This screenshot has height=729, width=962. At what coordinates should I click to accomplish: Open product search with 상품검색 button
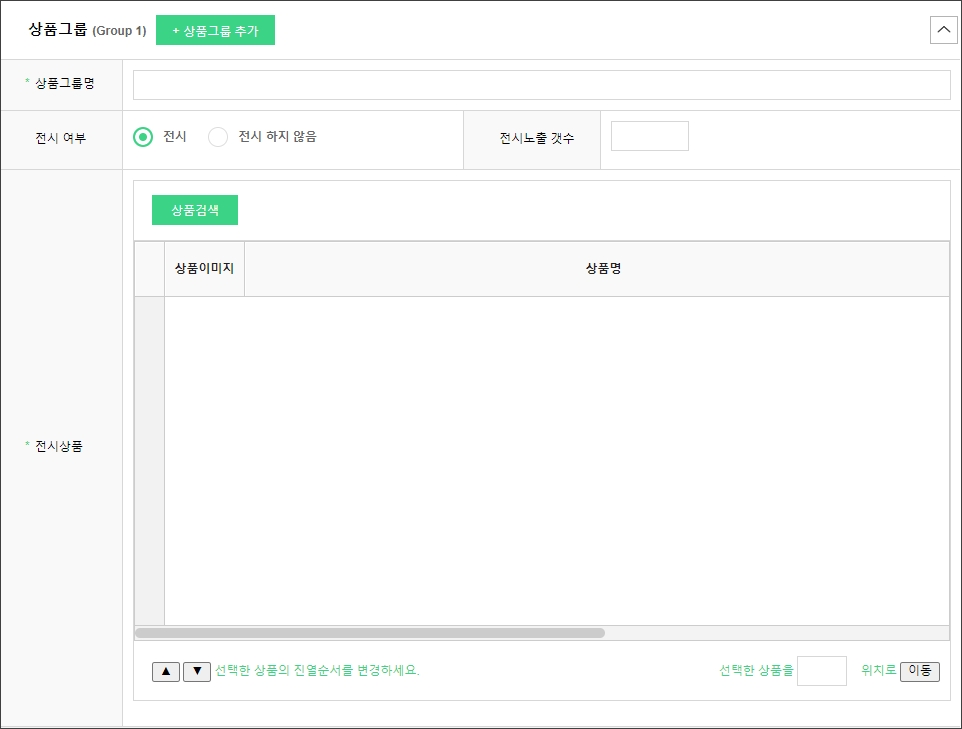pyautogui.click(x=195, y=210)
